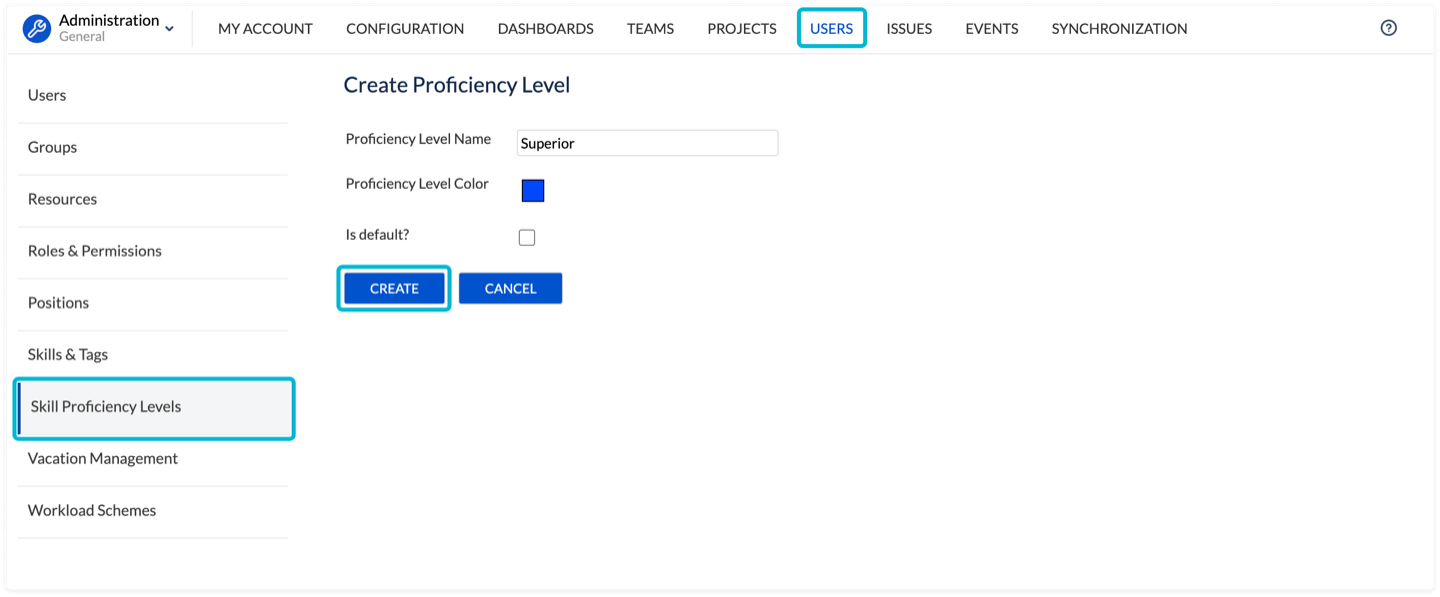Viewport: 1440px width, 597px height.
Task: Open the Issues tab
Action: [909, 29]
